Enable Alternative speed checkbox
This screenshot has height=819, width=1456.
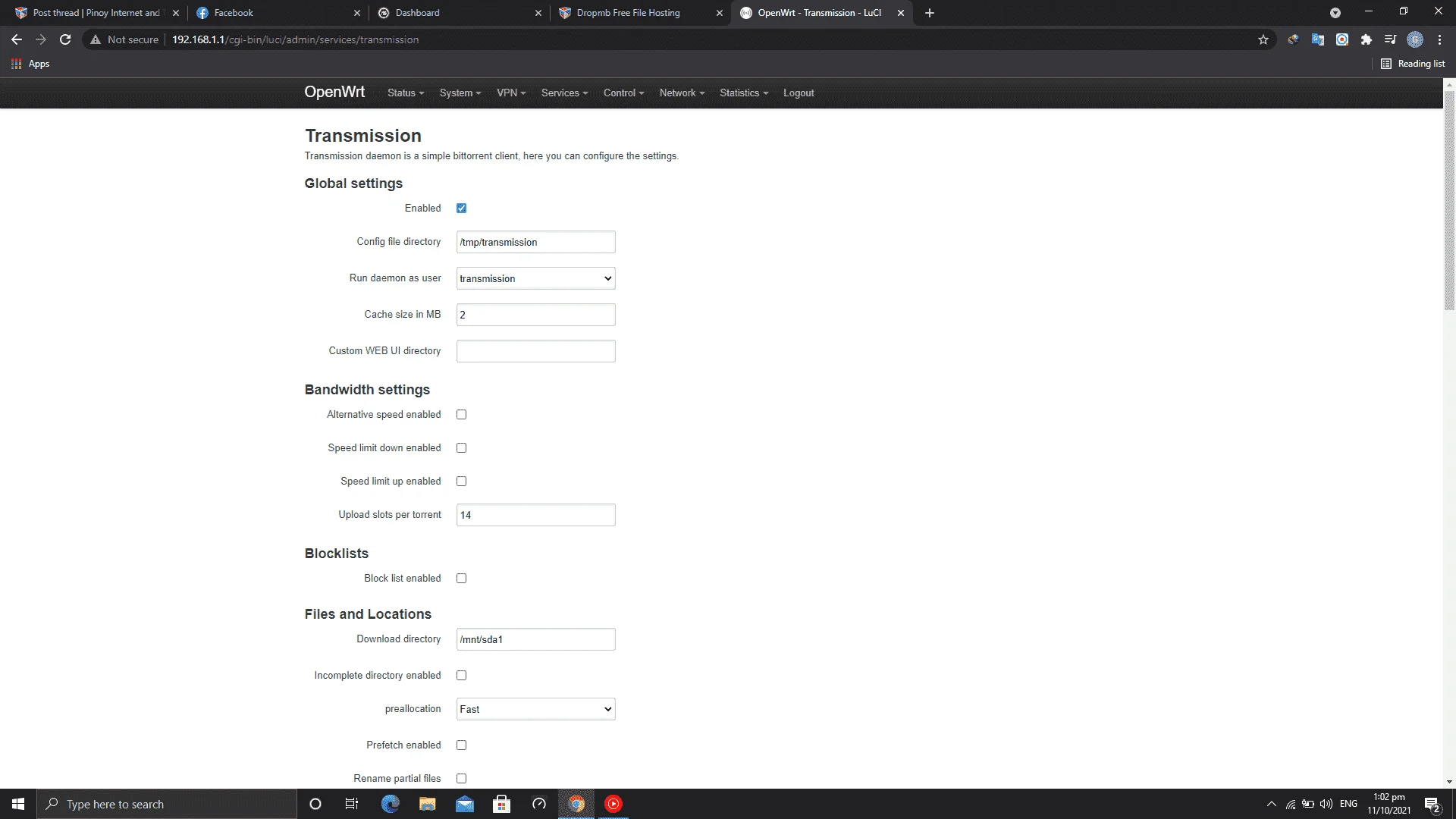pos(461,414)
